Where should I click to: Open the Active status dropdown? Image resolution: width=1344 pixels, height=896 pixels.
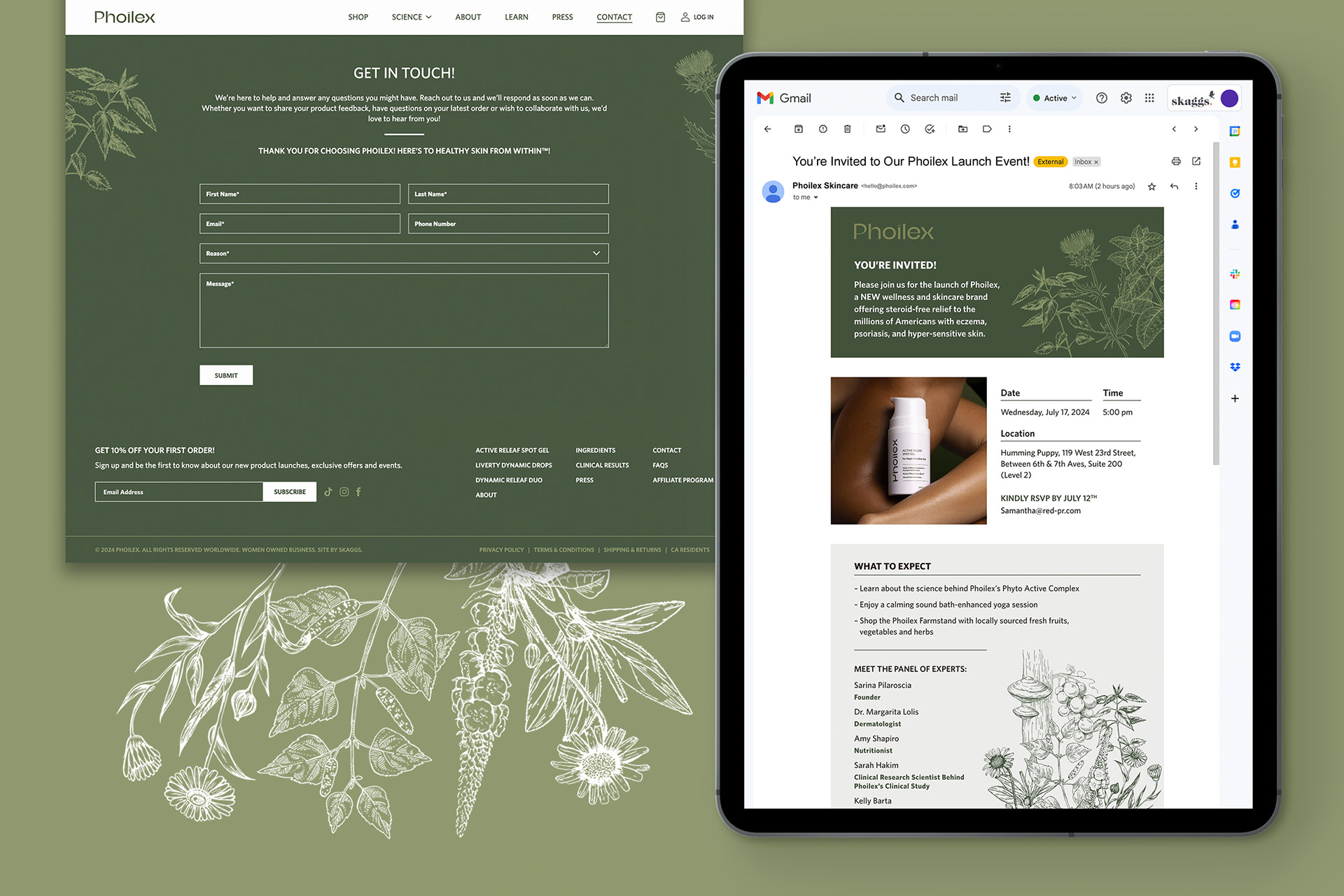click(1055, 98)
